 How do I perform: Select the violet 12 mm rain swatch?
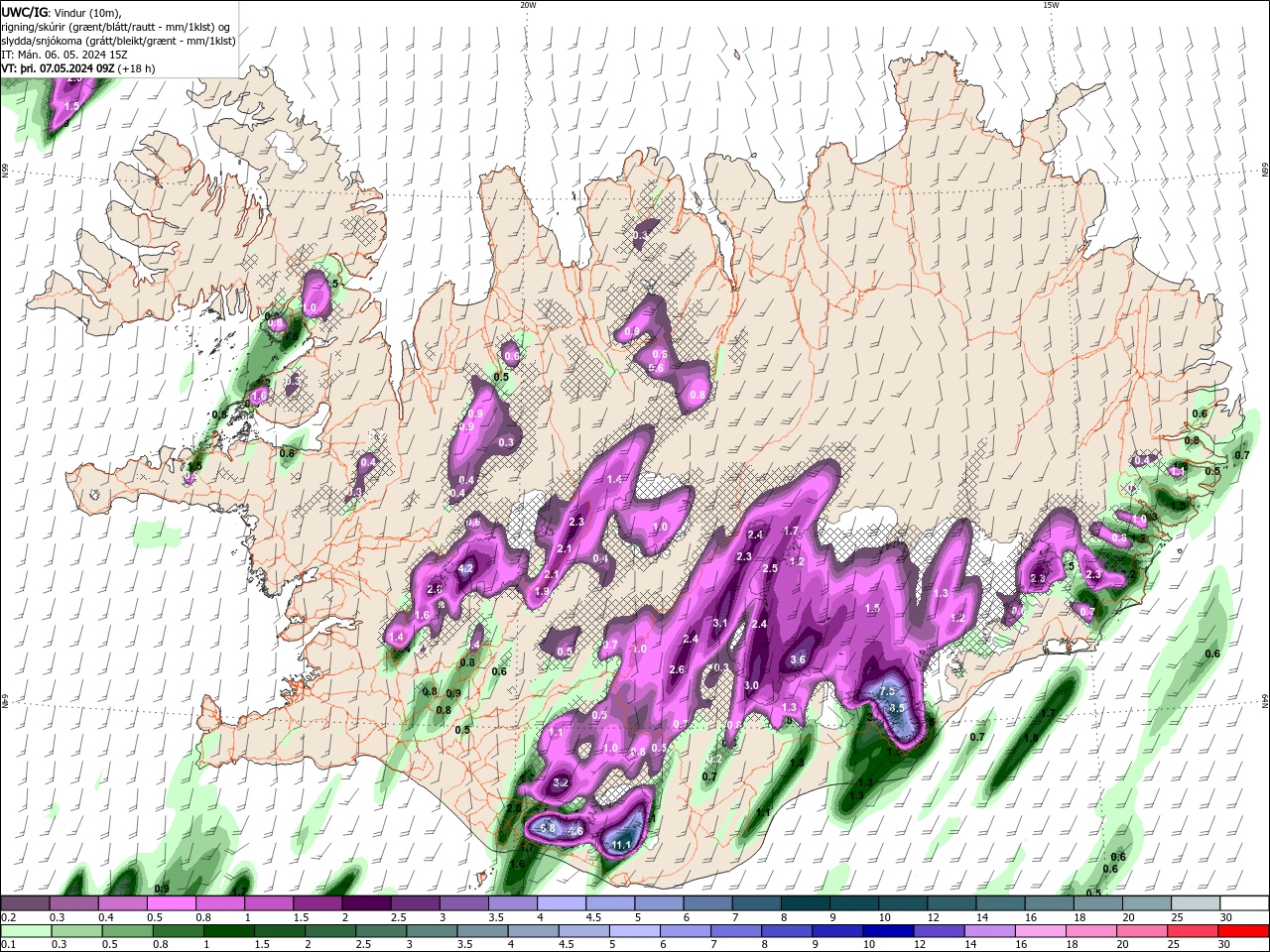pos(939,931)
